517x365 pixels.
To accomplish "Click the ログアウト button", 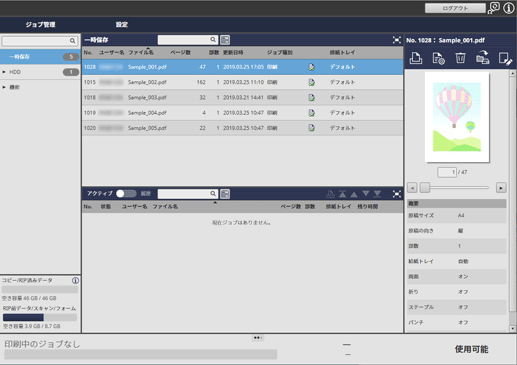I will (x=455, y=8).
